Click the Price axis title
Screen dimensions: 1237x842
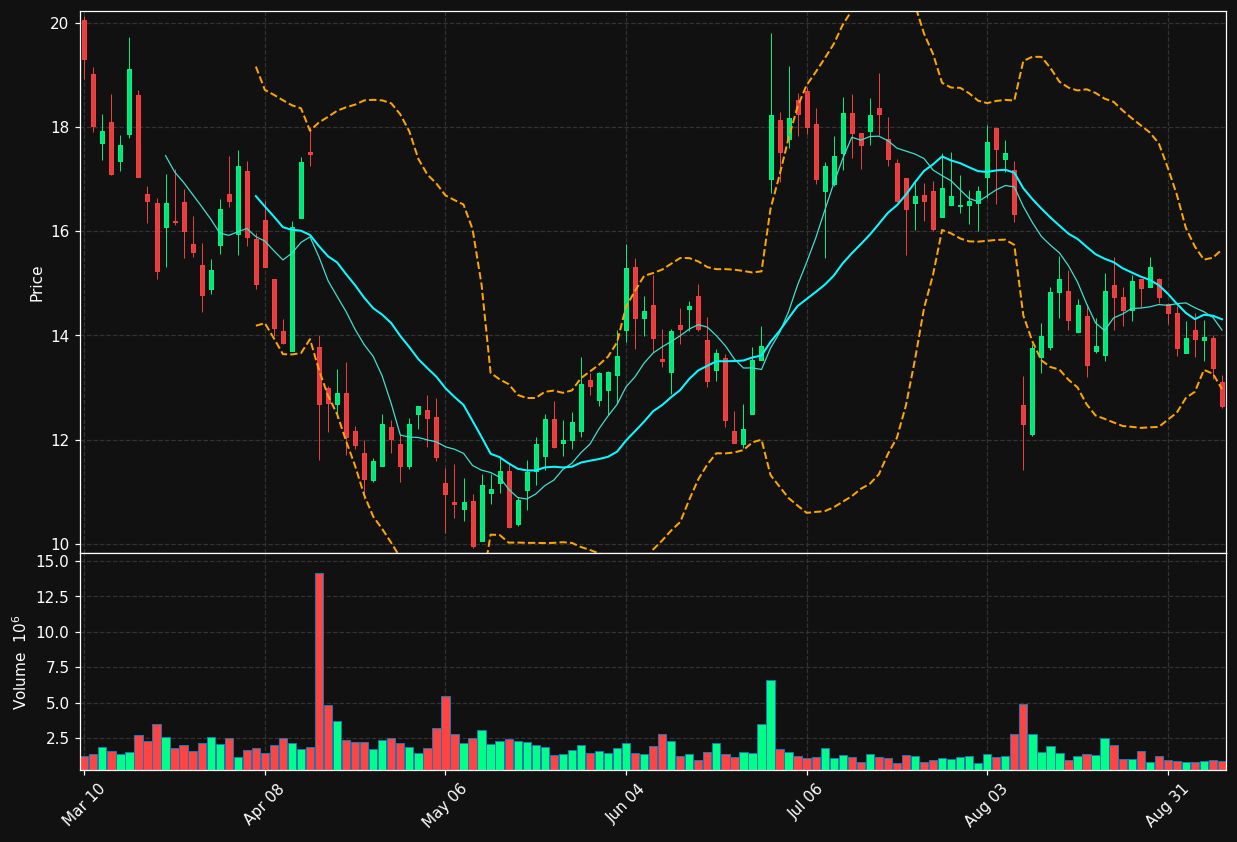[37, 283]
